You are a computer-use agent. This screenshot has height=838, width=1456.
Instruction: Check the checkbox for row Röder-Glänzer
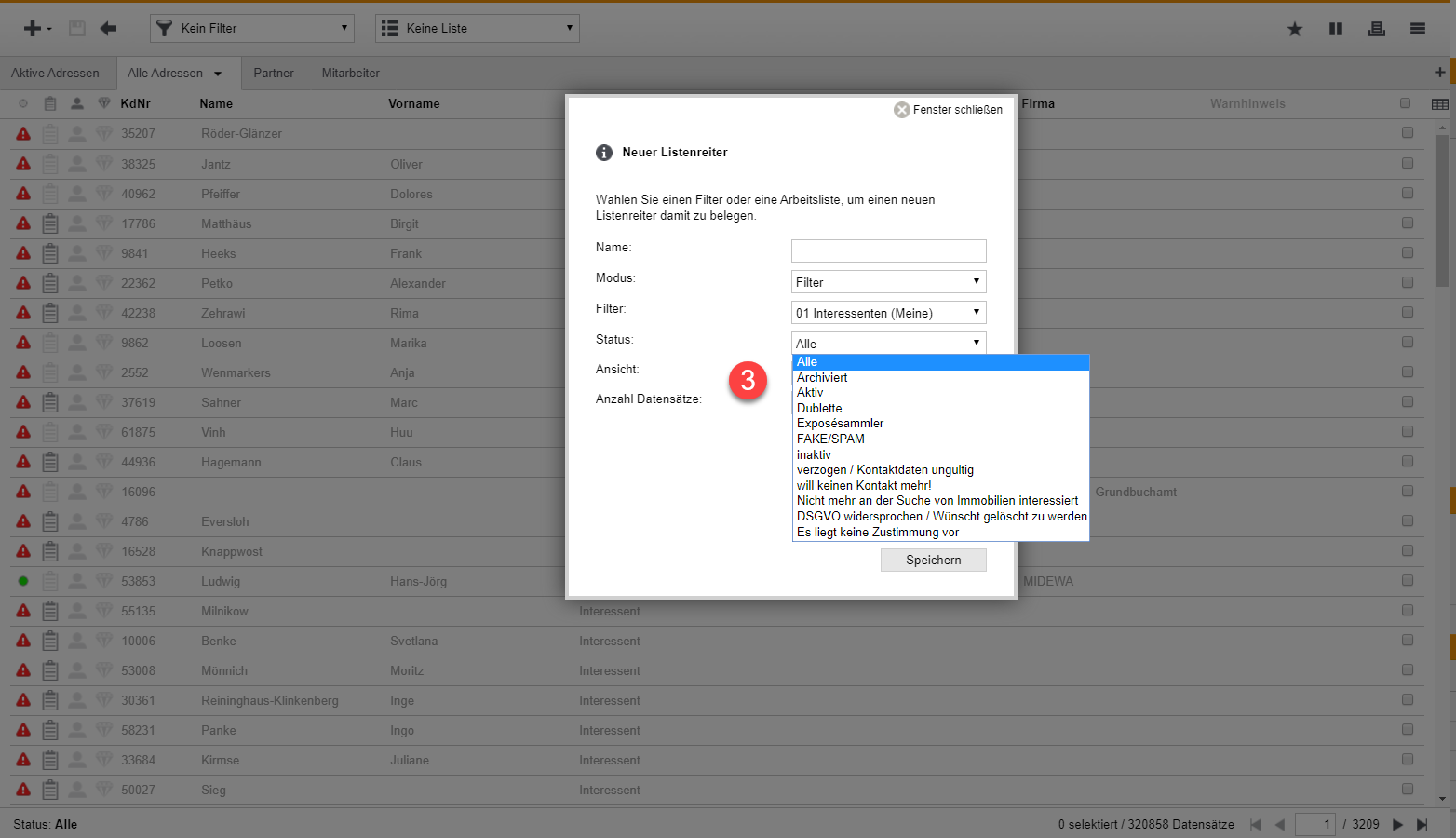(1407, 133)
